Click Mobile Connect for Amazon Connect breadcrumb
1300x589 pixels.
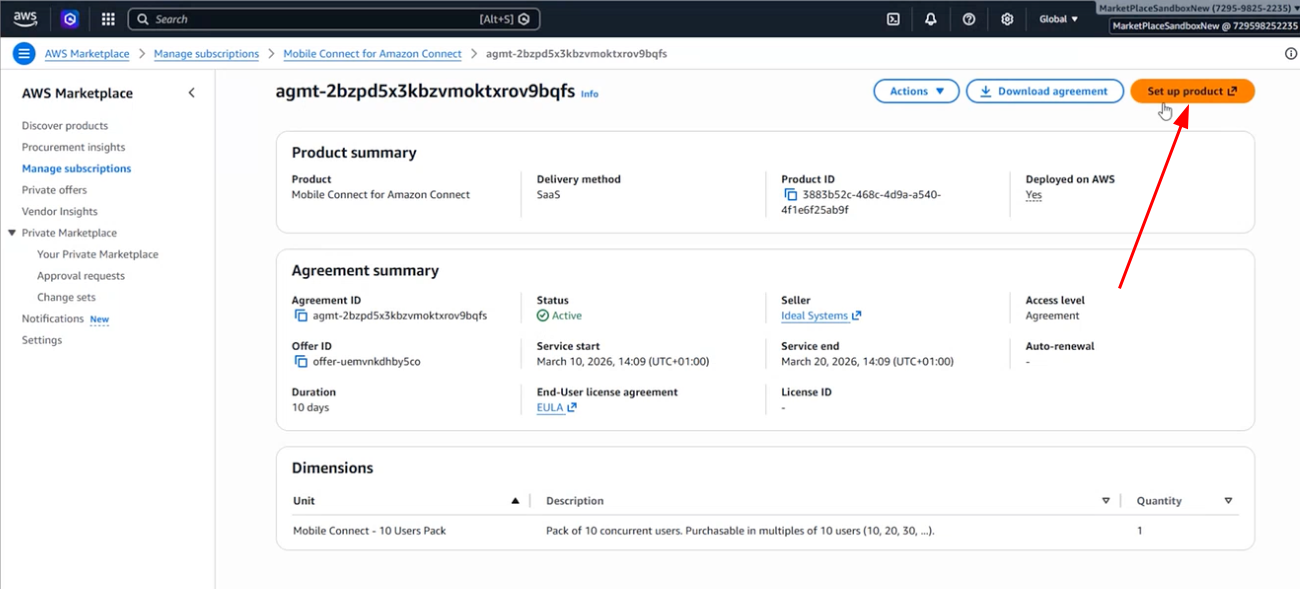pos(372,54)
